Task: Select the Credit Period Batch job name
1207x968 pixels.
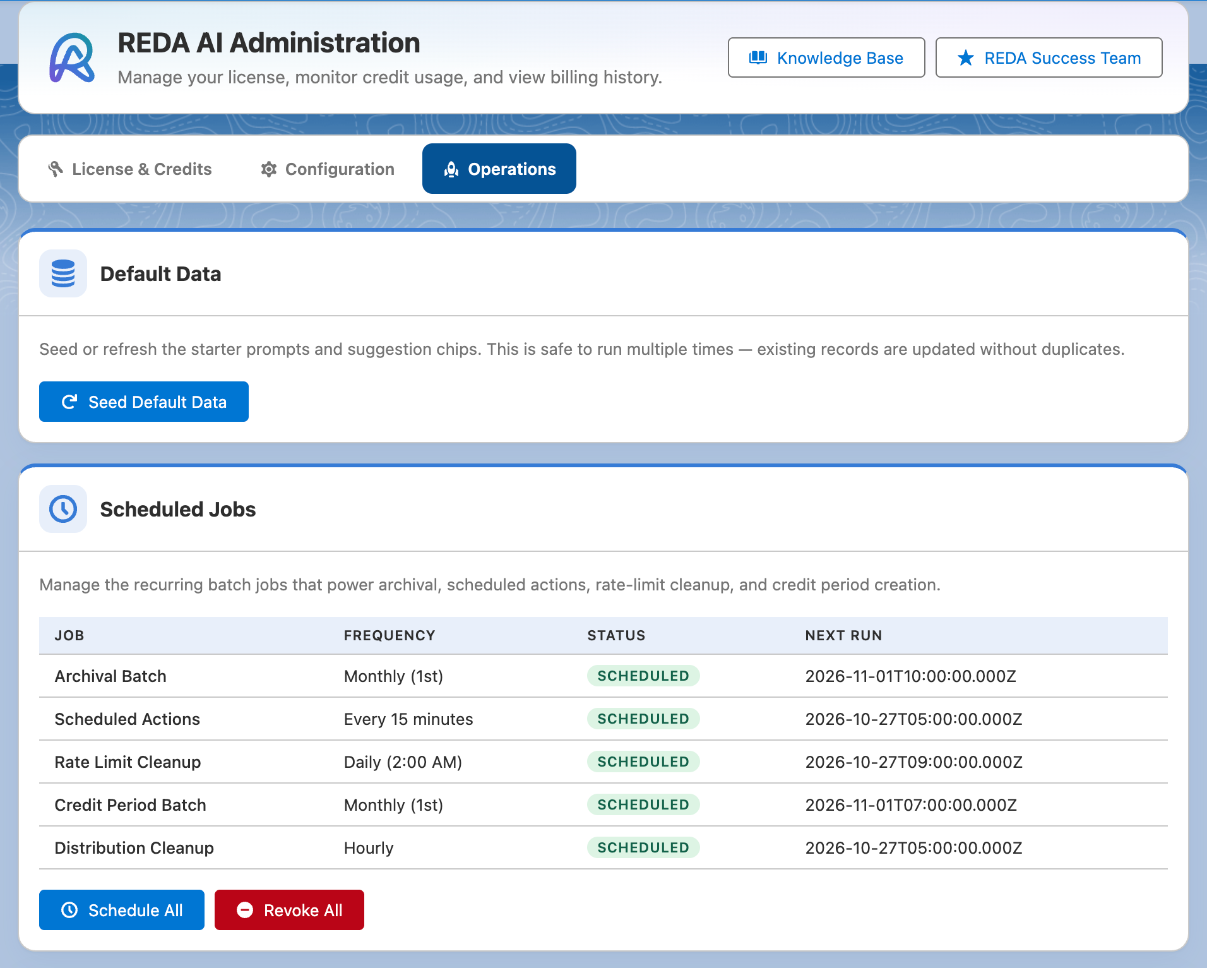Action: (x=130, y=805)
